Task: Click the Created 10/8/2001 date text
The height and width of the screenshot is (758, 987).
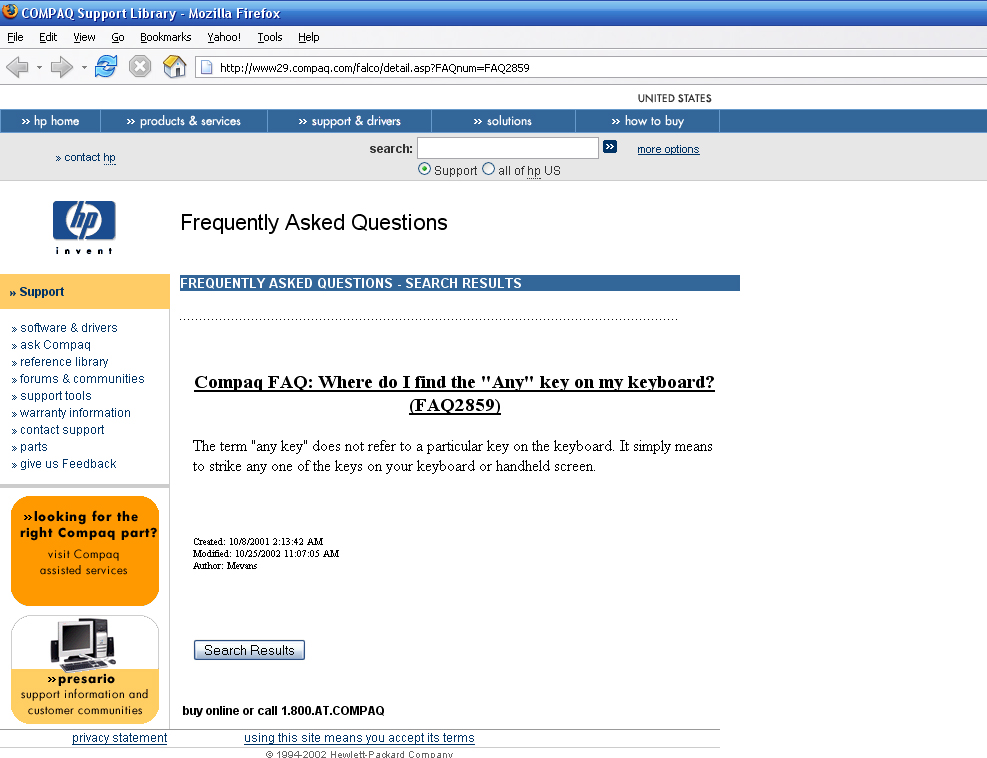Action: [258, 541]
